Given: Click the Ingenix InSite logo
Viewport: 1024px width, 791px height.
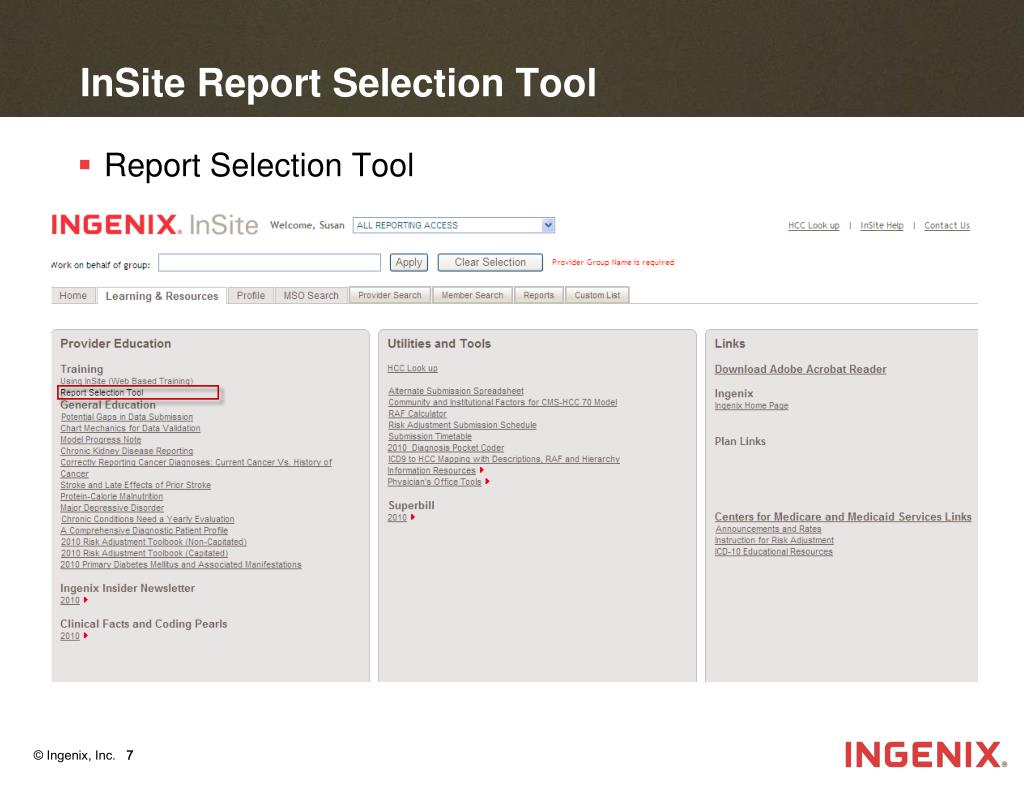Looking at the screenshot, I should pyautogui.click(x=155, y=225).
